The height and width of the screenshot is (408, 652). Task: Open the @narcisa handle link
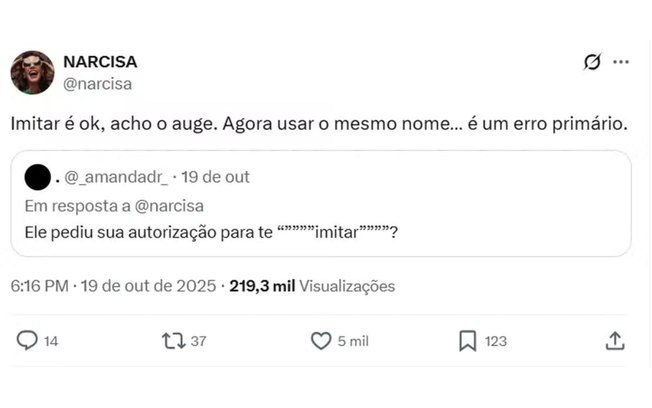(98, 84)
